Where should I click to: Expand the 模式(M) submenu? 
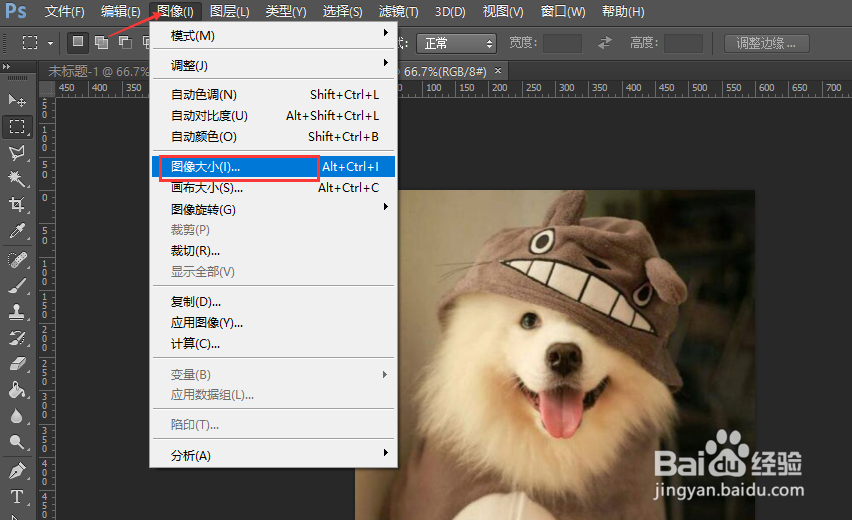click(x=273, y=35)
